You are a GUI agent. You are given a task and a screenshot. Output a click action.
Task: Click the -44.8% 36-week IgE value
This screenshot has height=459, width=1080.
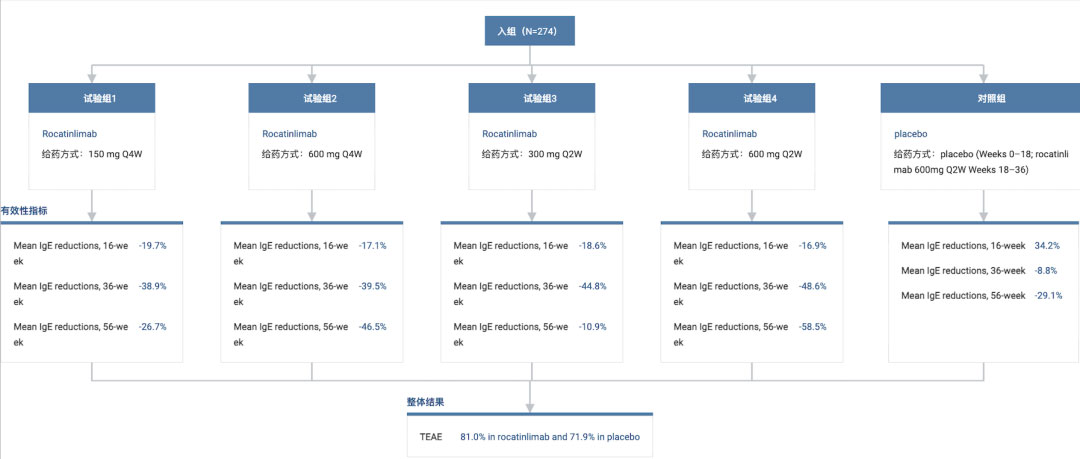tap(593, 286)
